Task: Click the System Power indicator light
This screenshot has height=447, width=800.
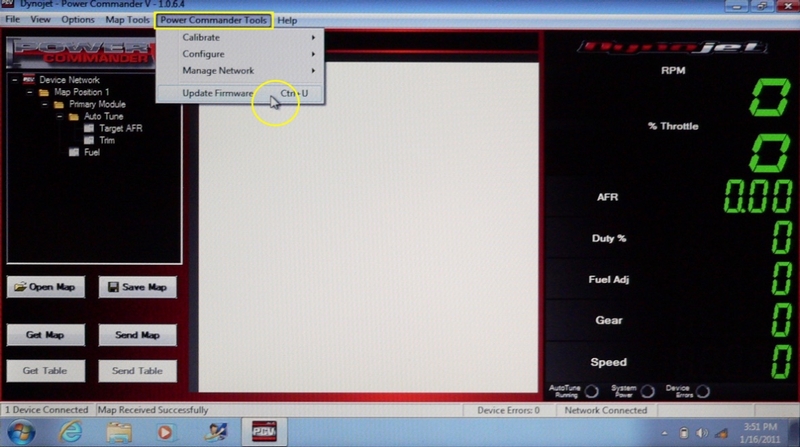Action: (x=647, y=390)
